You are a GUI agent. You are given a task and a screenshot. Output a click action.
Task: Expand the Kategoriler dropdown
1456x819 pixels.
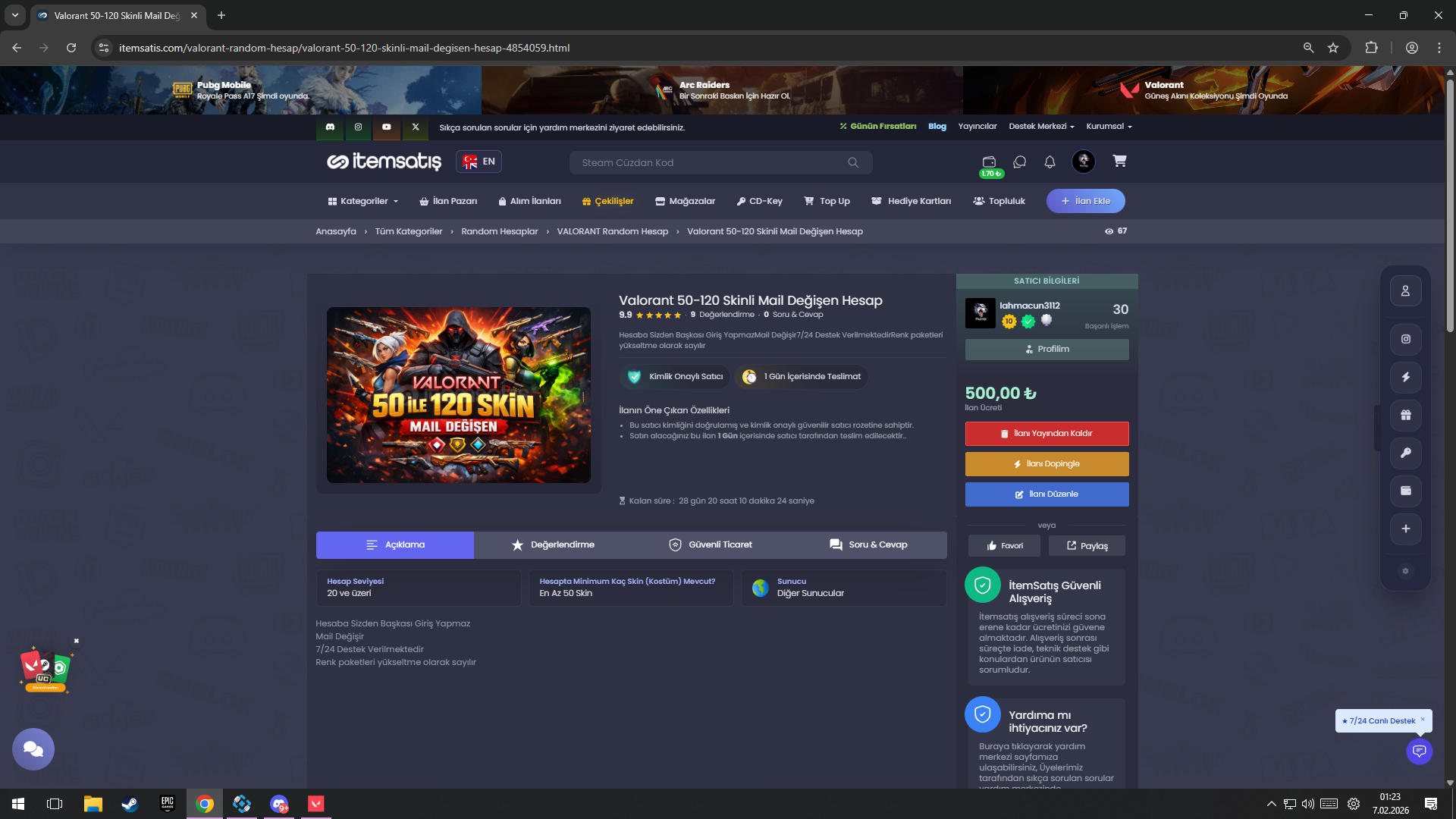(x=362, y=201)
